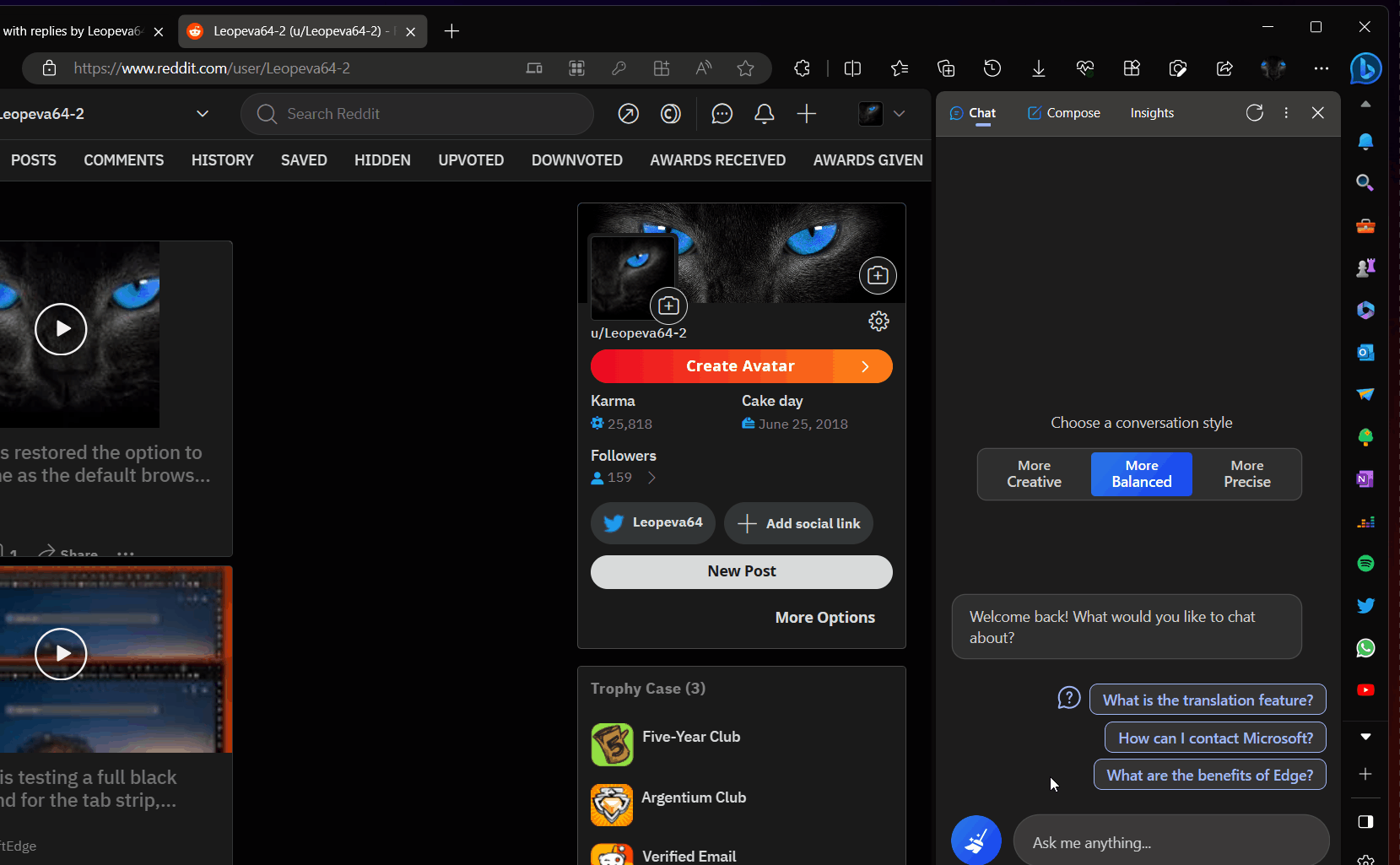Click the New topic broom button

[976, 841]
